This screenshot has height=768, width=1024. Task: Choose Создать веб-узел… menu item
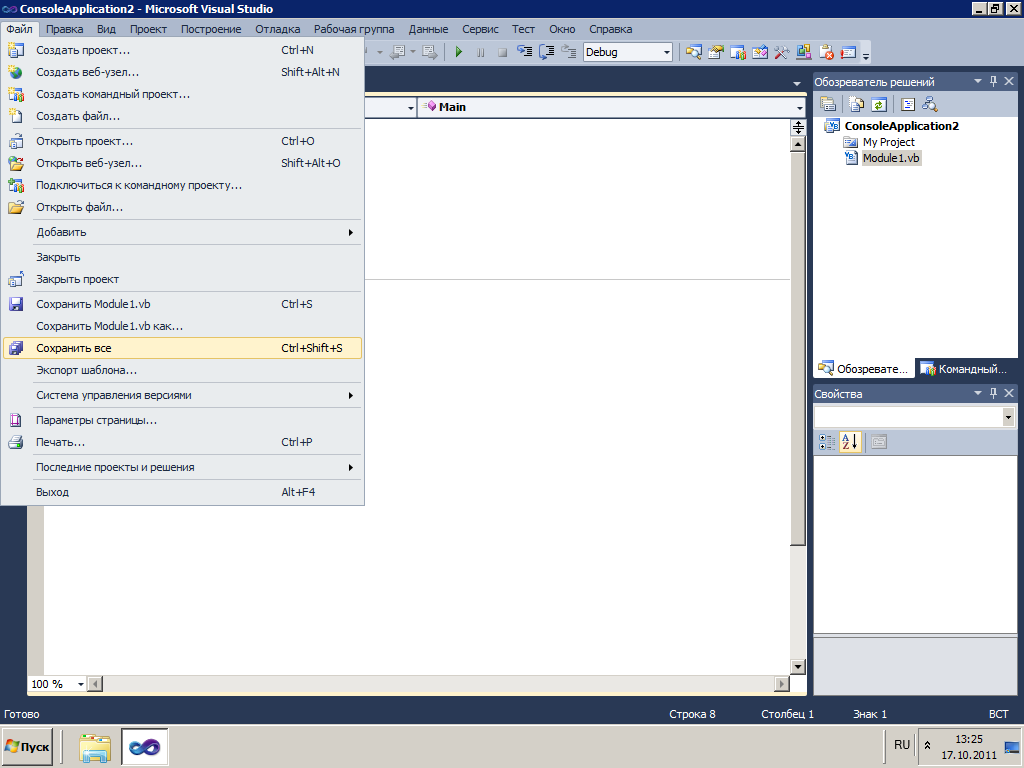tap(182, 72)
